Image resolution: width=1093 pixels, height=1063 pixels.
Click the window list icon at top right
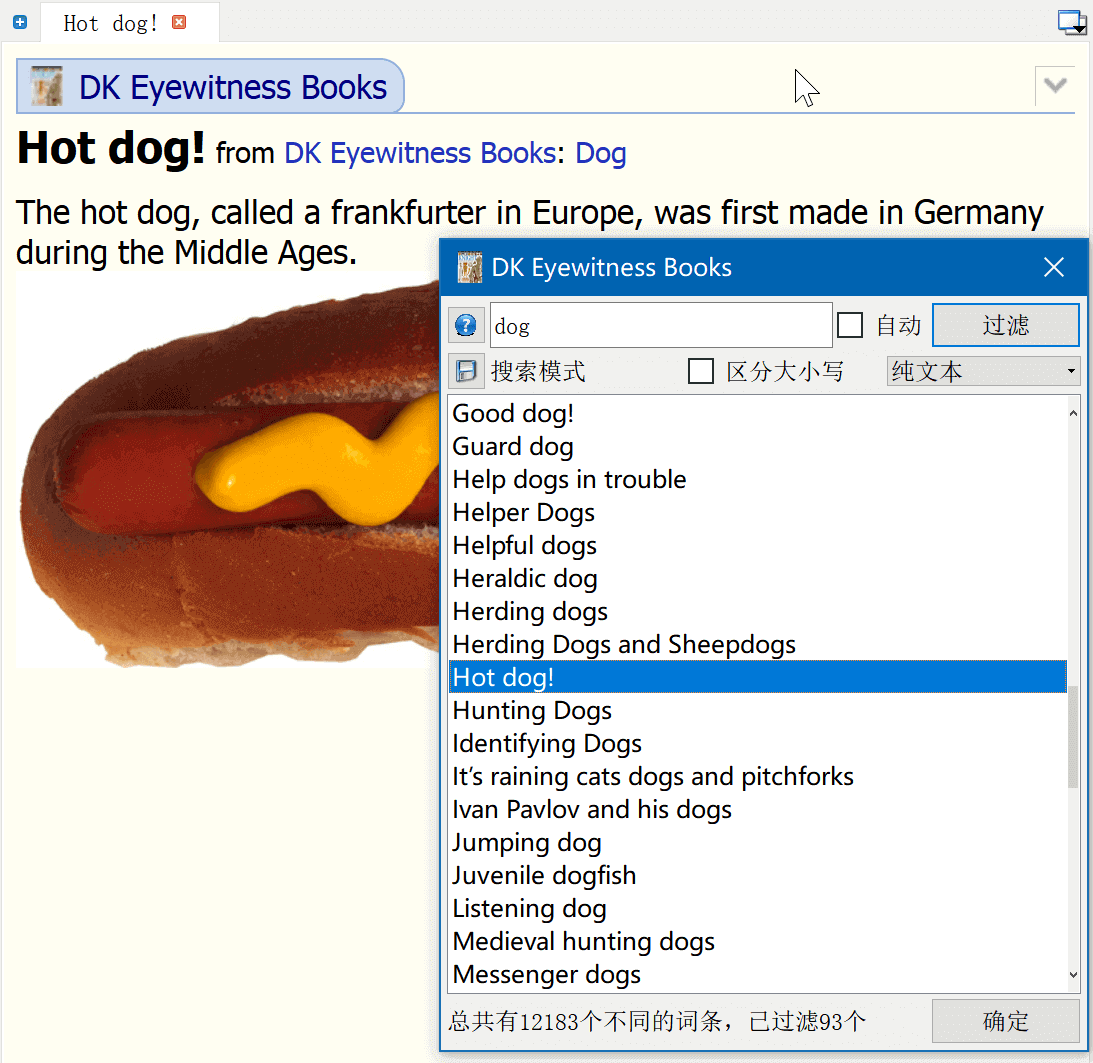click(x=1072, y=22)
